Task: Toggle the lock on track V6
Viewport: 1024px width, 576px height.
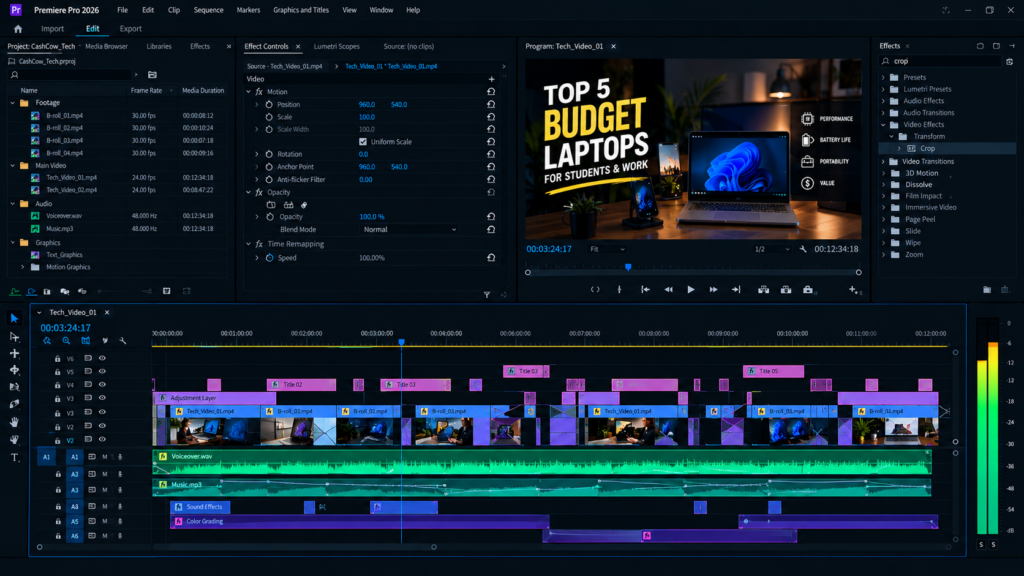Action: [57, 359]
